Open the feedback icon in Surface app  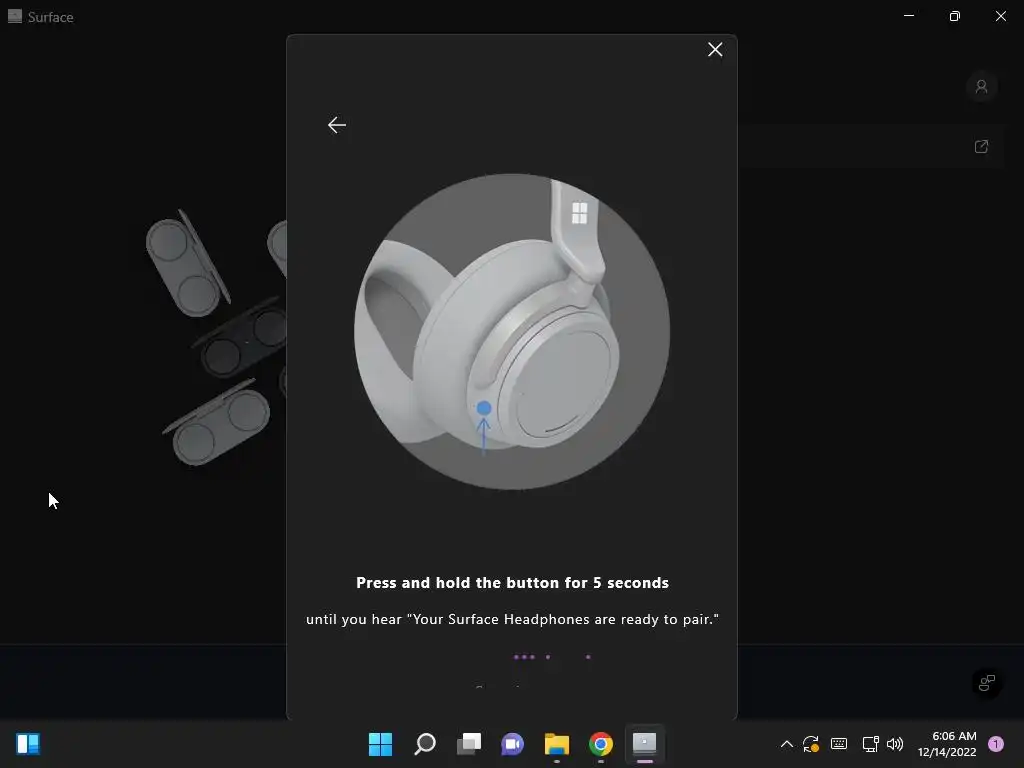point(987,683)
